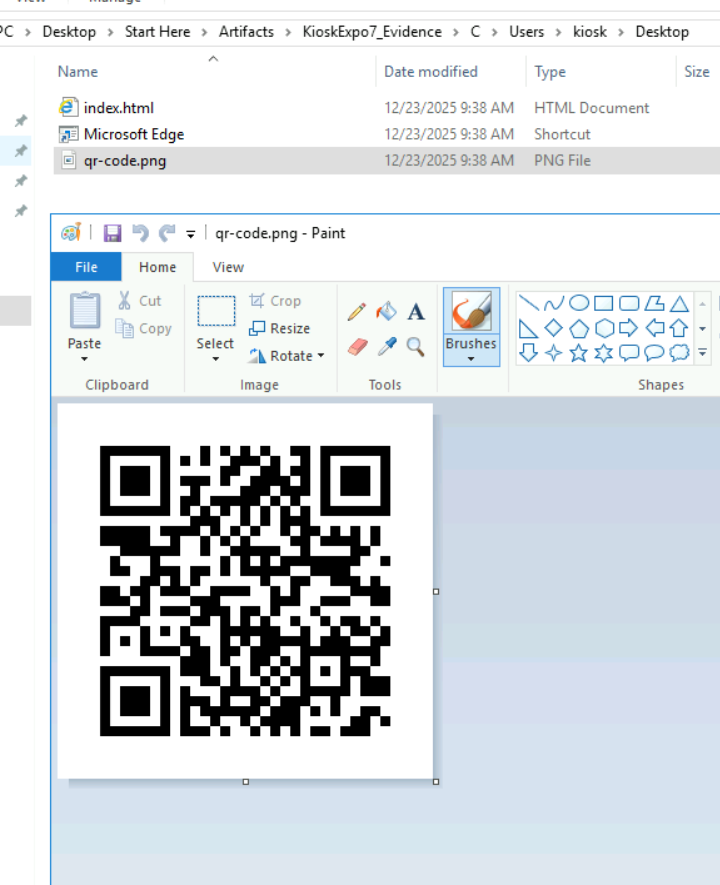Select the Text tool
The width and height of the screenshot is (720, 885).
pos(416,312)
